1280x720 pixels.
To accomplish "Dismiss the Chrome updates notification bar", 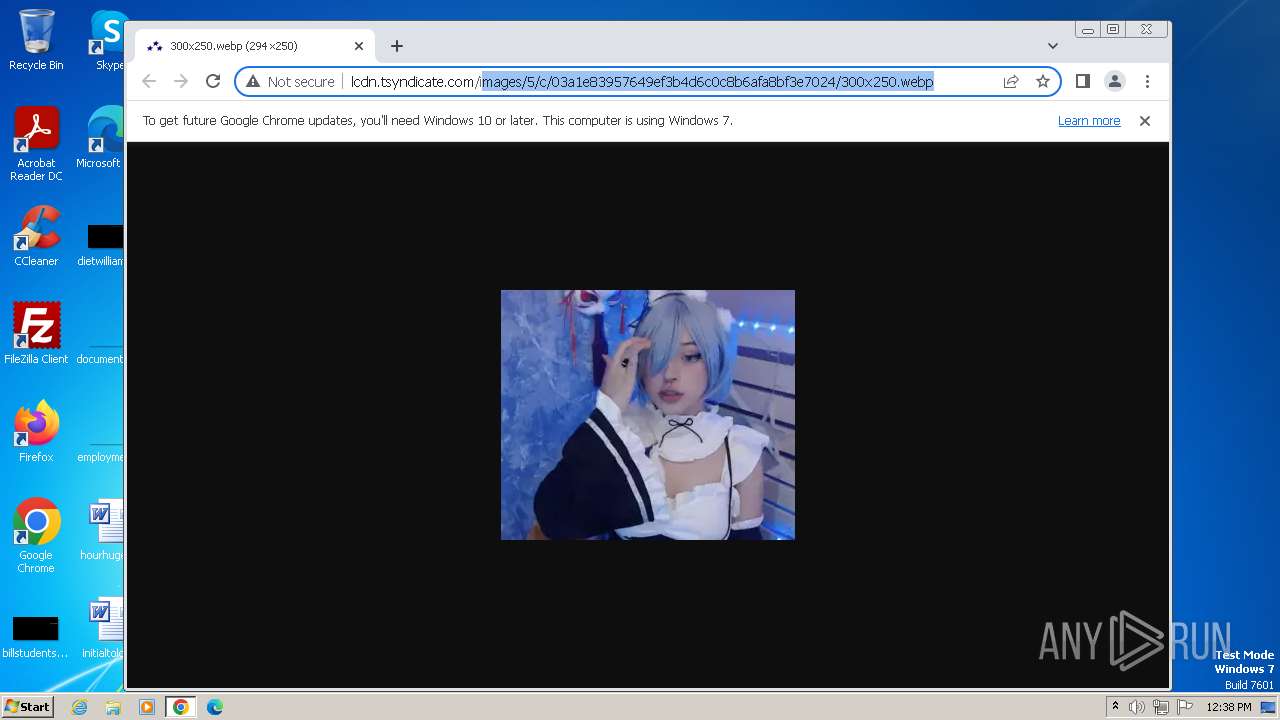I will 1145,121.
